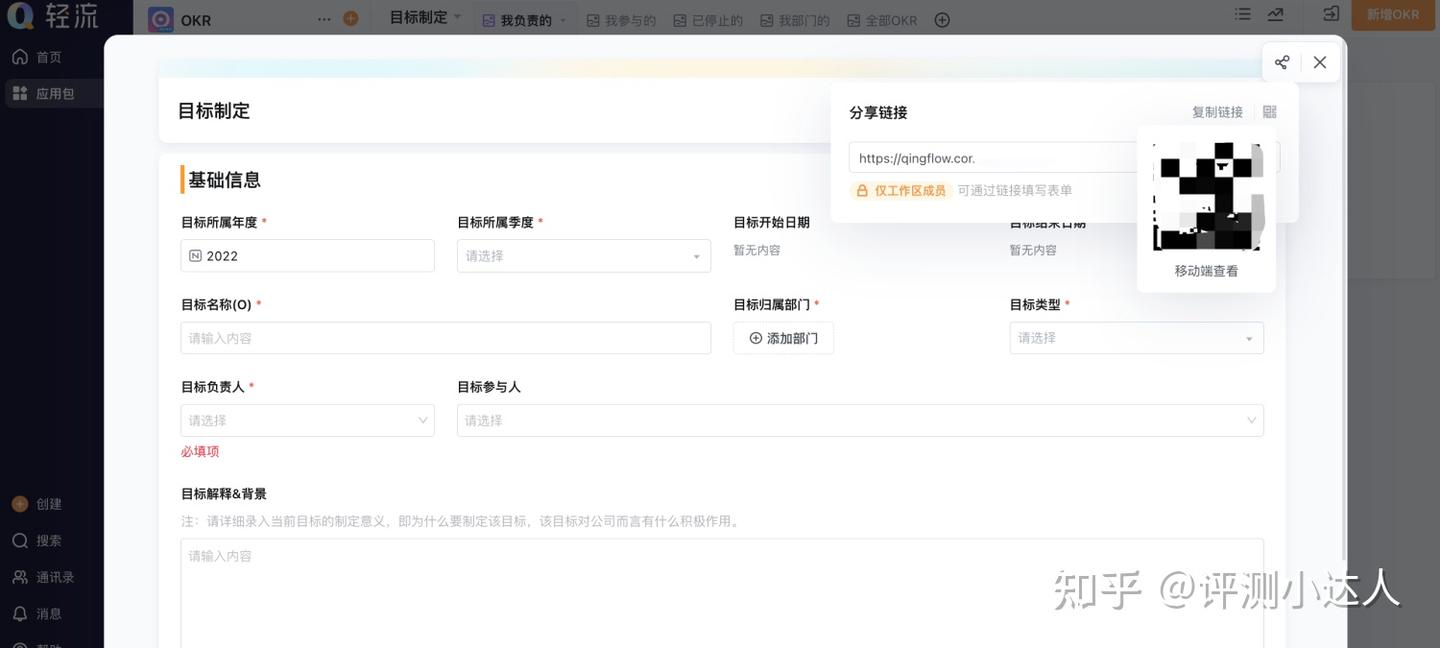
Task: Open 搜索 in sidebar
Action: pos(37,540)
